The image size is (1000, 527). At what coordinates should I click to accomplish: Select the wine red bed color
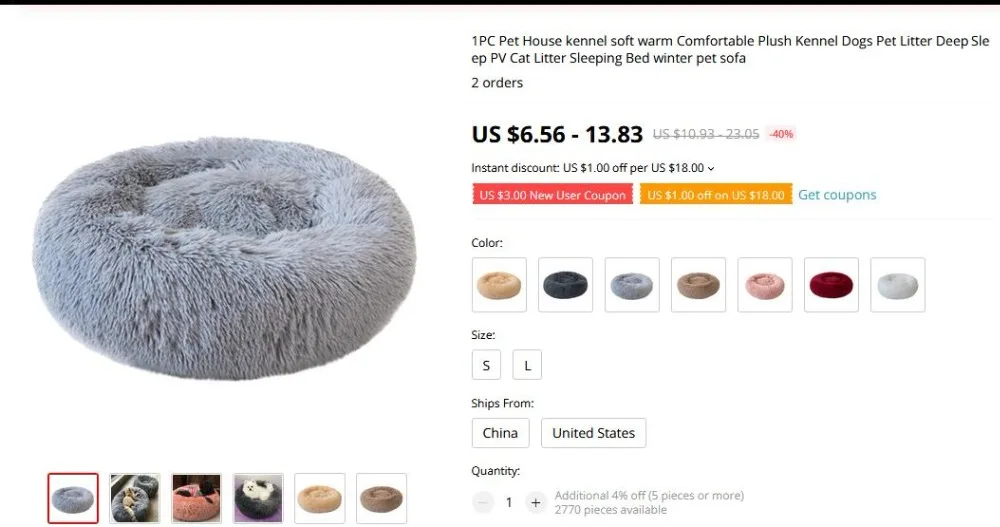click(831, 285)
